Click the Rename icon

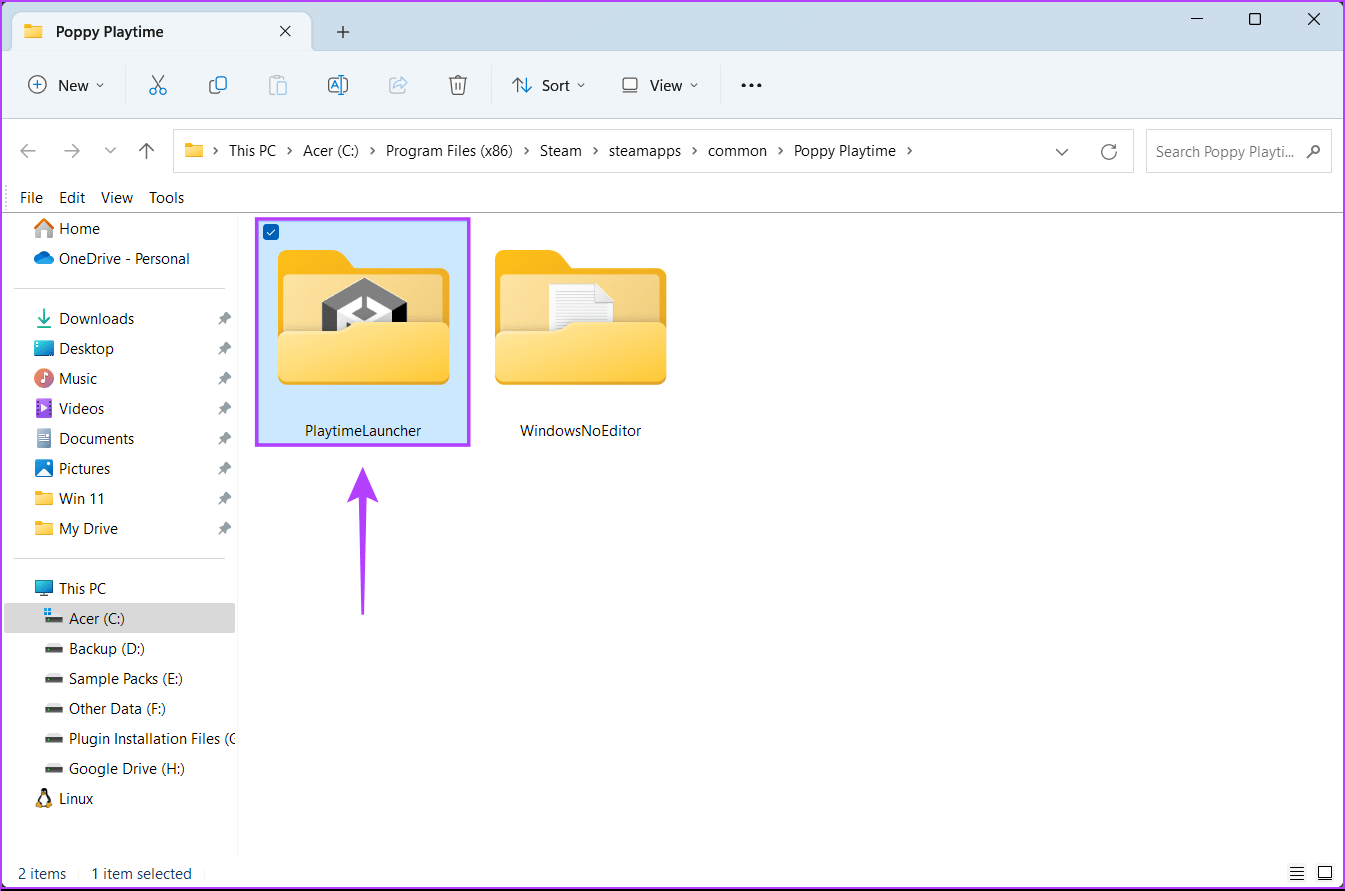[338, 85]
